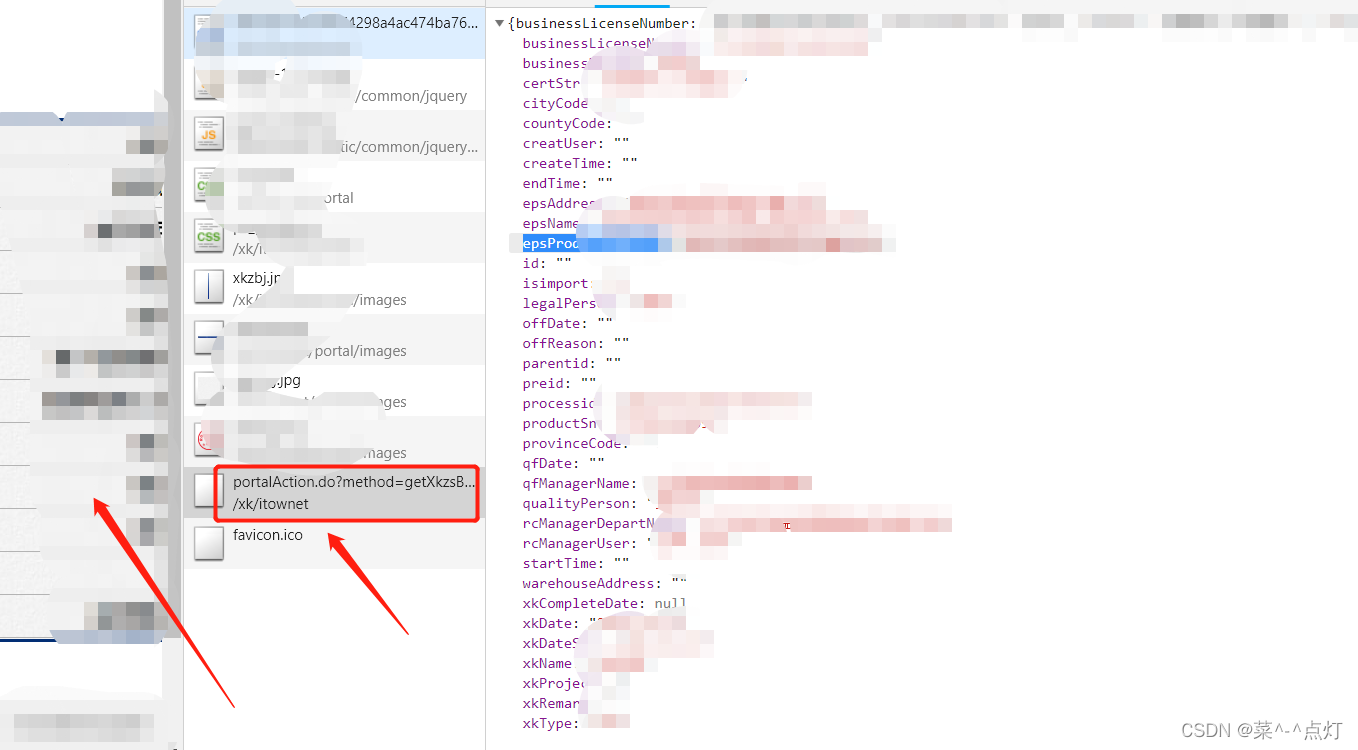Click the xkRemar key
This screenshot has height=750, width=1358.
tap(553, 703)
